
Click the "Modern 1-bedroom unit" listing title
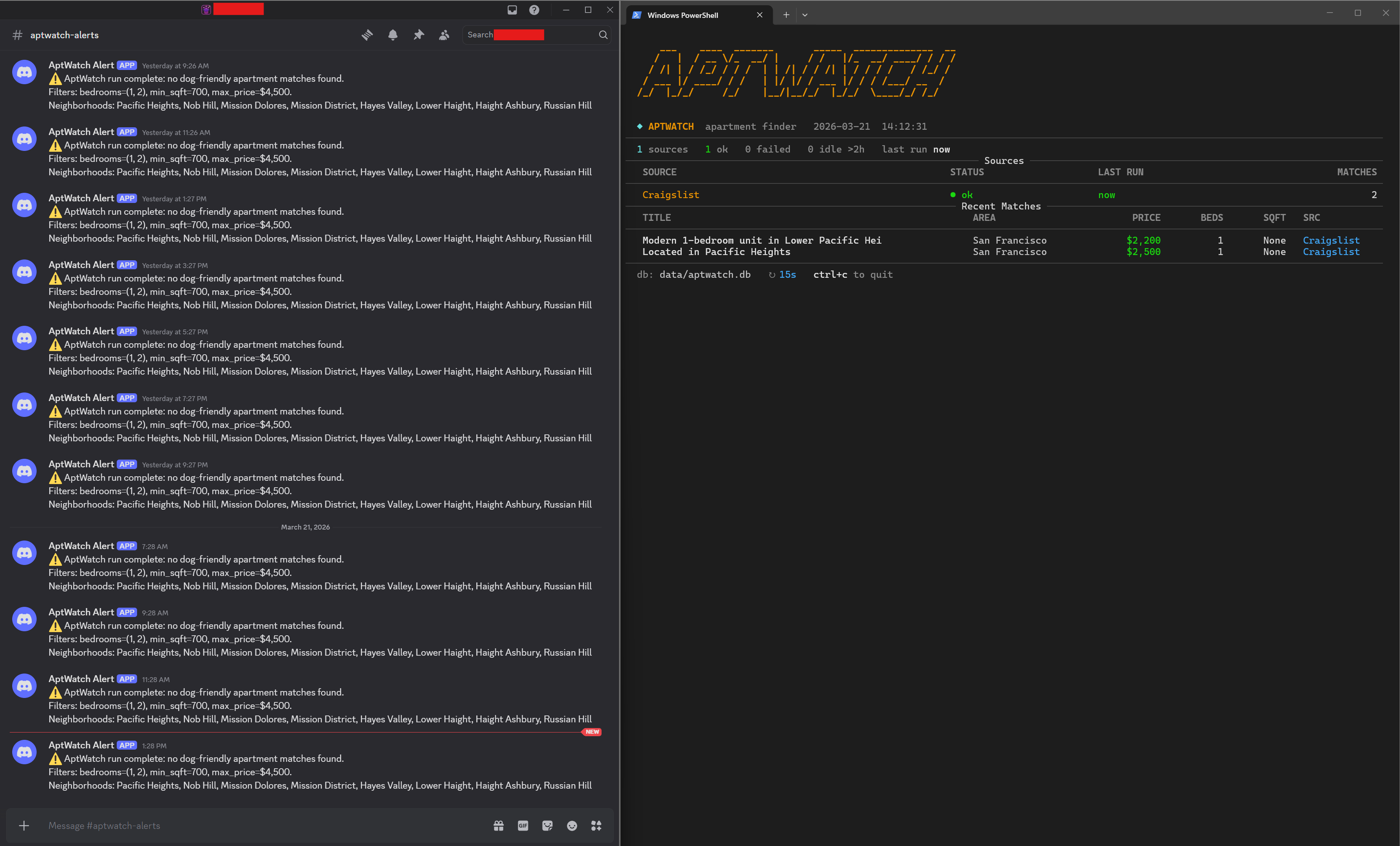[762, 240]
